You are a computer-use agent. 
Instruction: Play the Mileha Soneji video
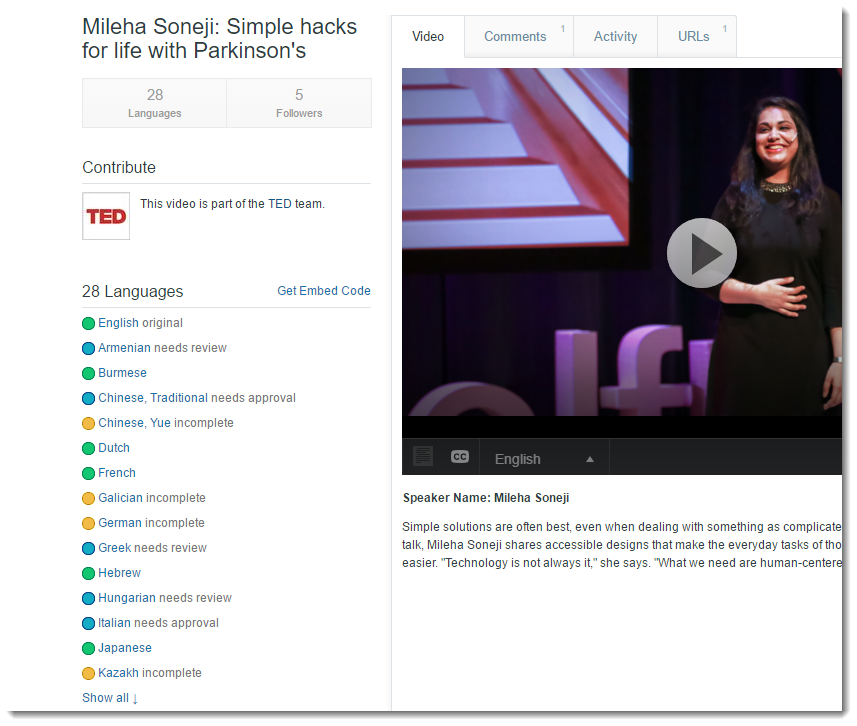701,253
